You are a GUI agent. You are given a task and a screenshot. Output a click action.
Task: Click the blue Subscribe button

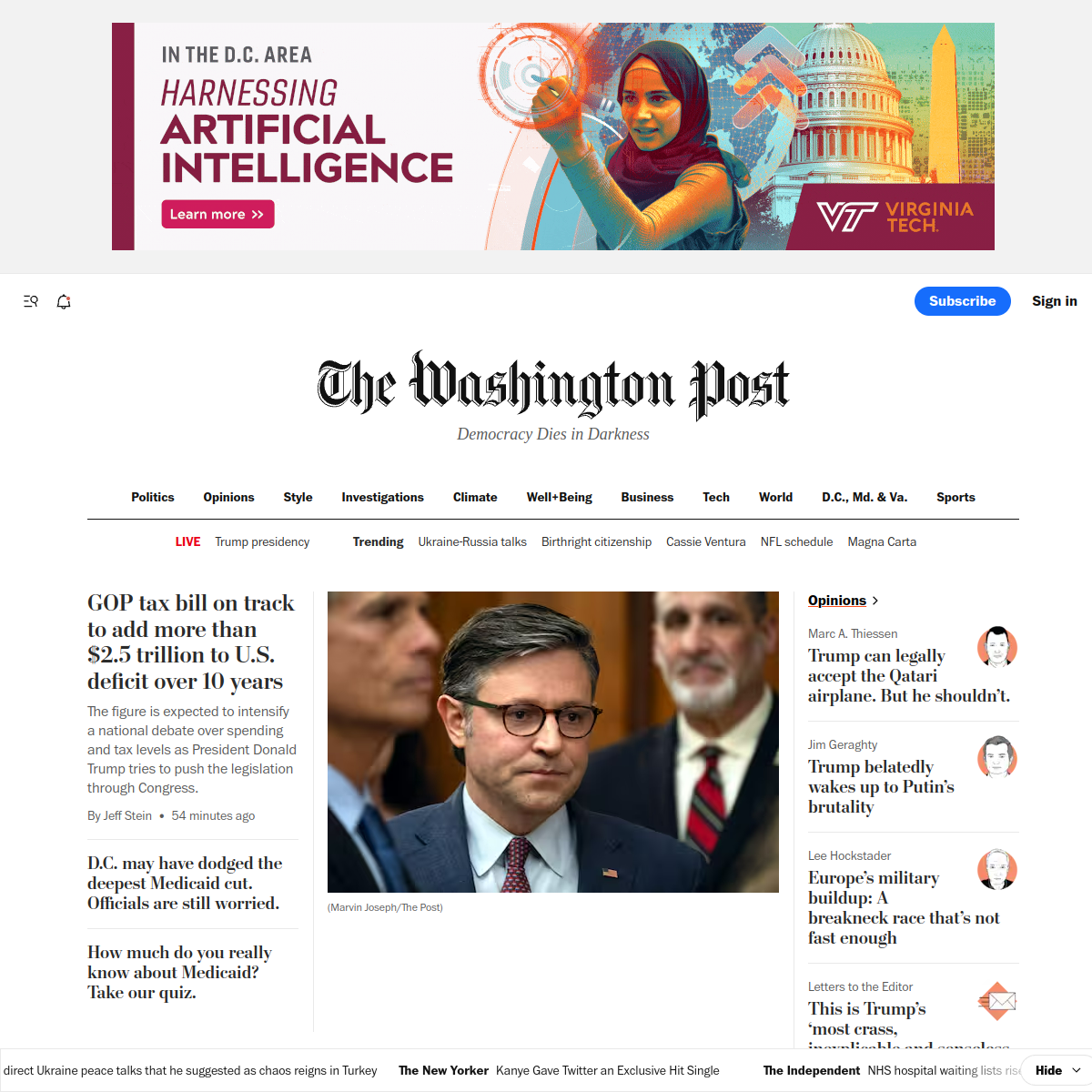(x=963, y=301)
